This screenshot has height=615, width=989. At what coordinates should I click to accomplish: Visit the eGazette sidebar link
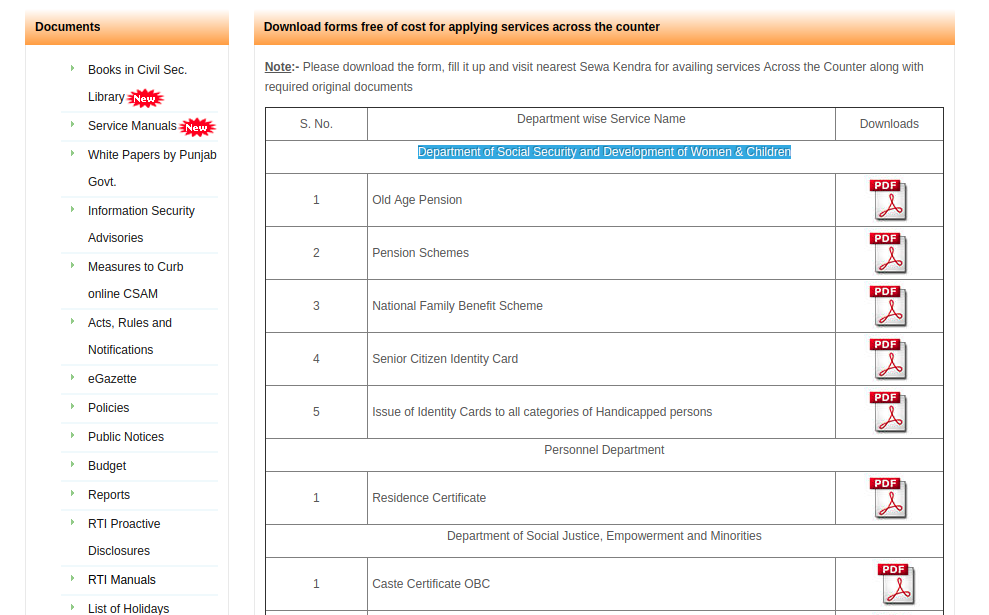(112, 379)
